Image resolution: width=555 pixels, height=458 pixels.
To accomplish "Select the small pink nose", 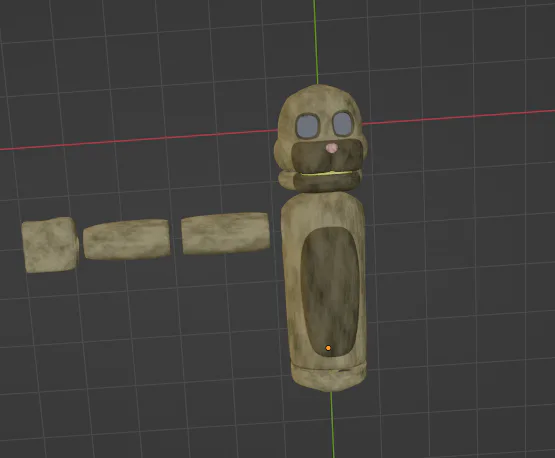I will (x=332, y=148).
